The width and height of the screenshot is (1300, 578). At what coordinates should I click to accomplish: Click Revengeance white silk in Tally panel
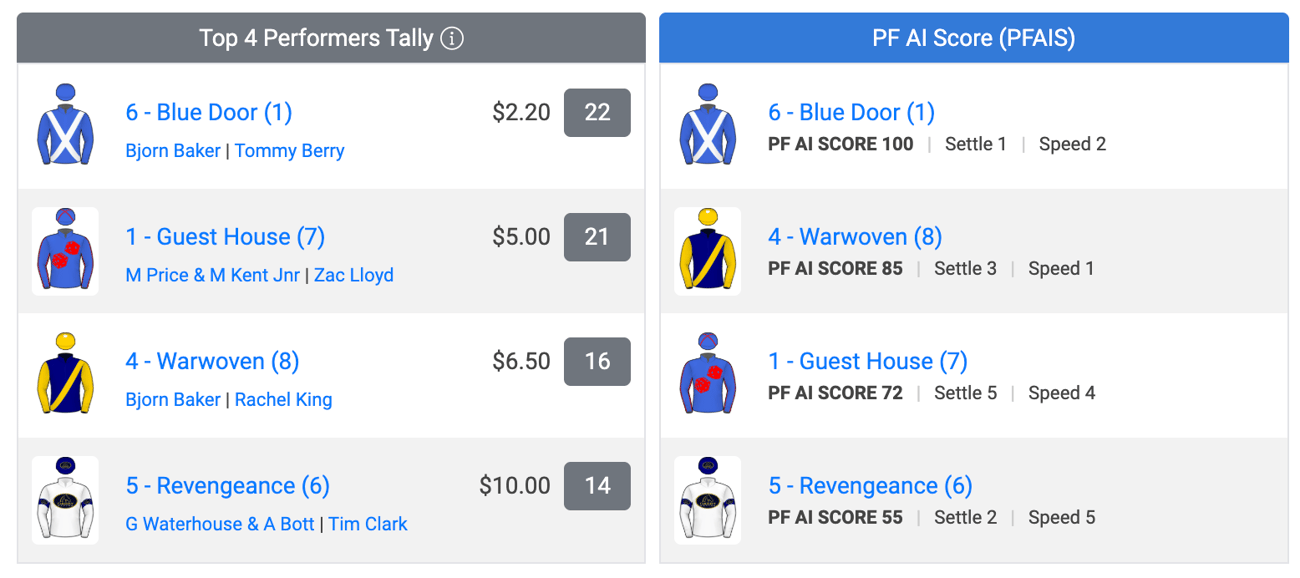(x=65, y=500)
